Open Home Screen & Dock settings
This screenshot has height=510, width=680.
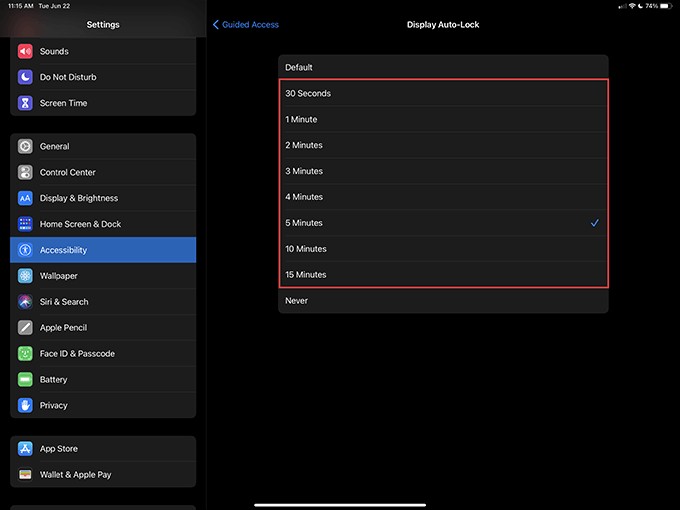(x=103, y=224)
